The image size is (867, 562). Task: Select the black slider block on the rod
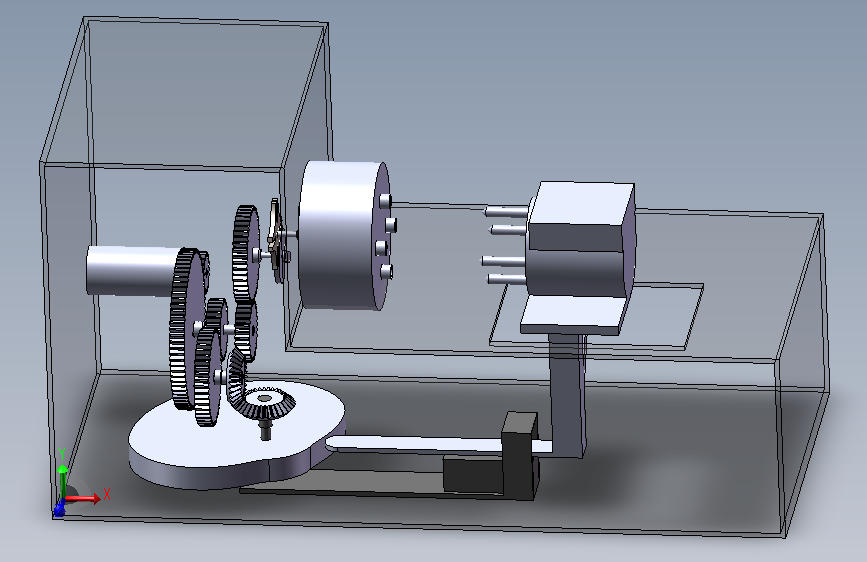pos(520,455)
